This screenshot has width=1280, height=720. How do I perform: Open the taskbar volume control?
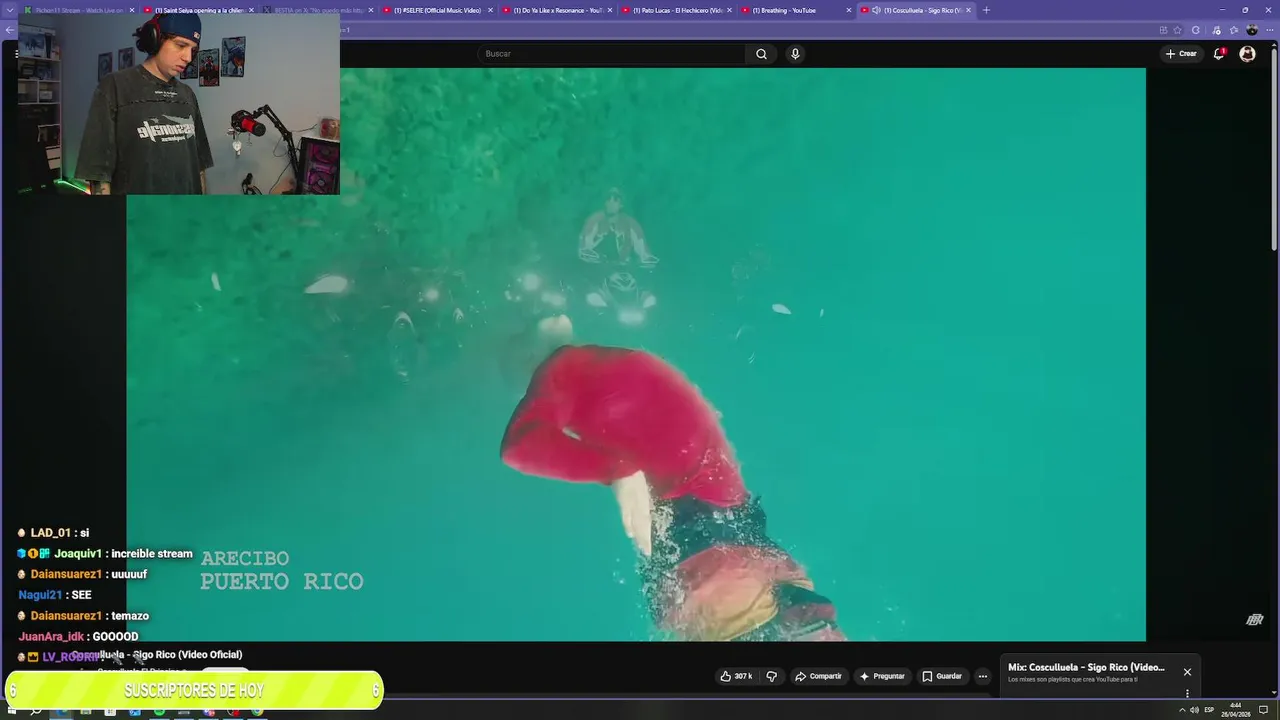coord(1194,710)
